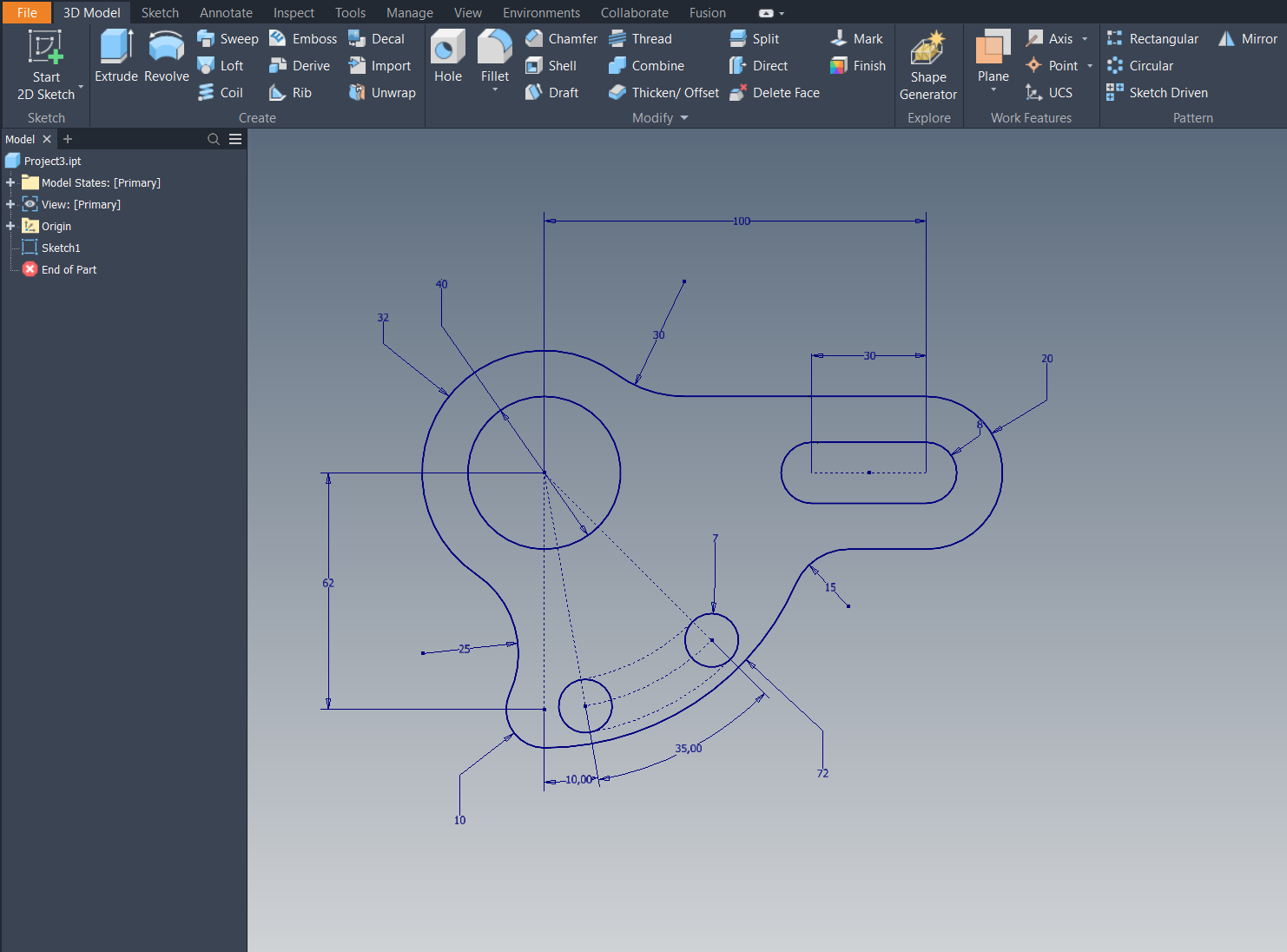
Task: Activate the Emboss tool
Action: [x=303, y=39]
